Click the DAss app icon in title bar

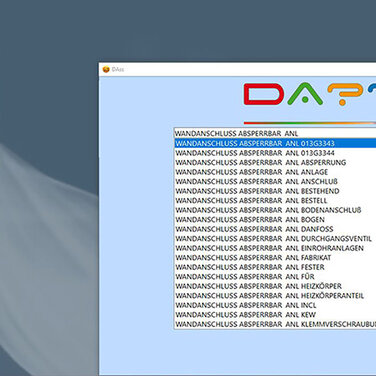click(x=106, y=69)
